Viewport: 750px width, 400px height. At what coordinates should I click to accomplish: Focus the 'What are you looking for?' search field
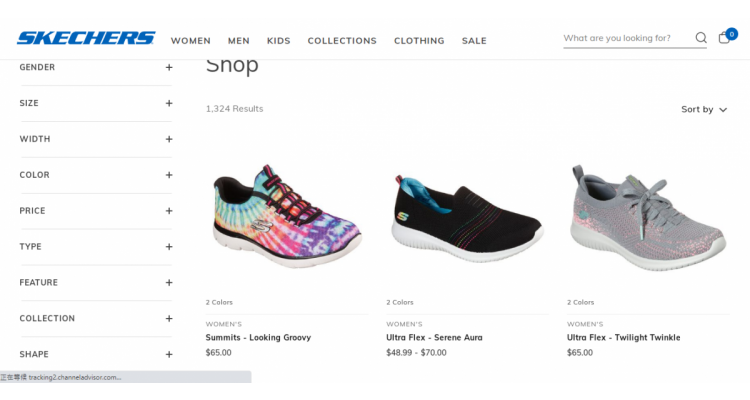click(628, 38)
